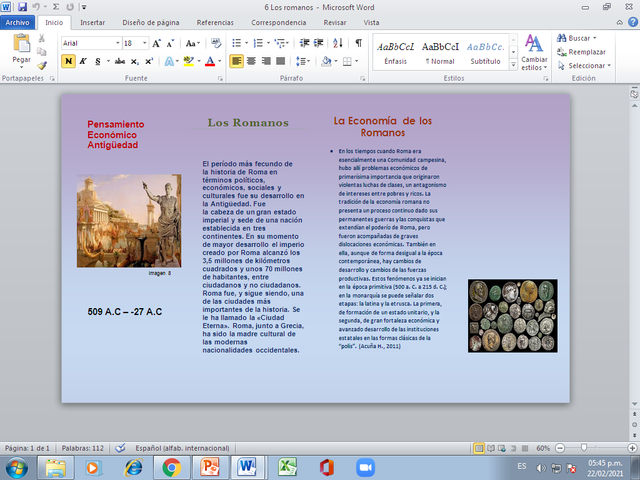Open Word Help question mark icon

coord(633,22)
